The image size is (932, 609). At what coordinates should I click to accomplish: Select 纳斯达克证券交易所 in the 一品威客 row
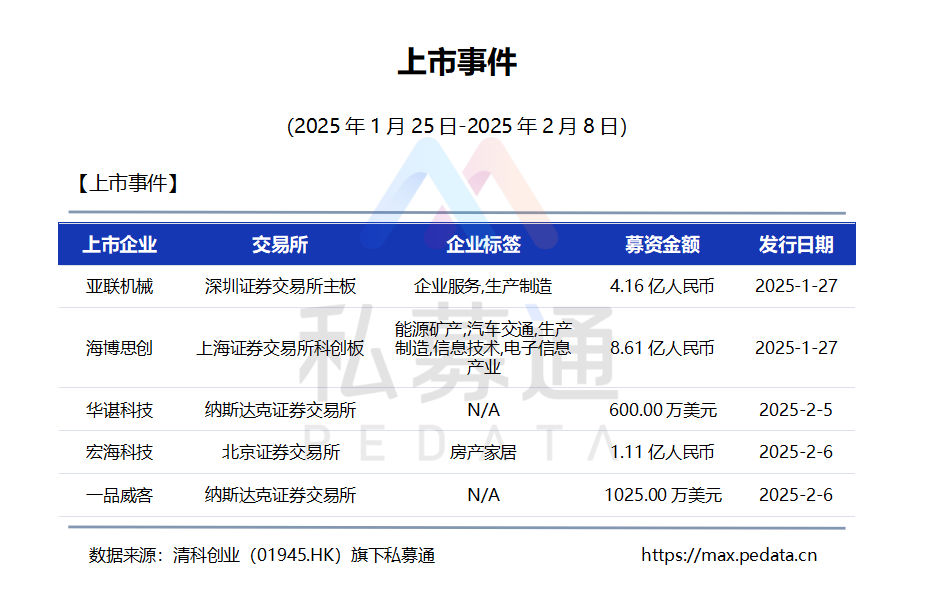point(280,495)
